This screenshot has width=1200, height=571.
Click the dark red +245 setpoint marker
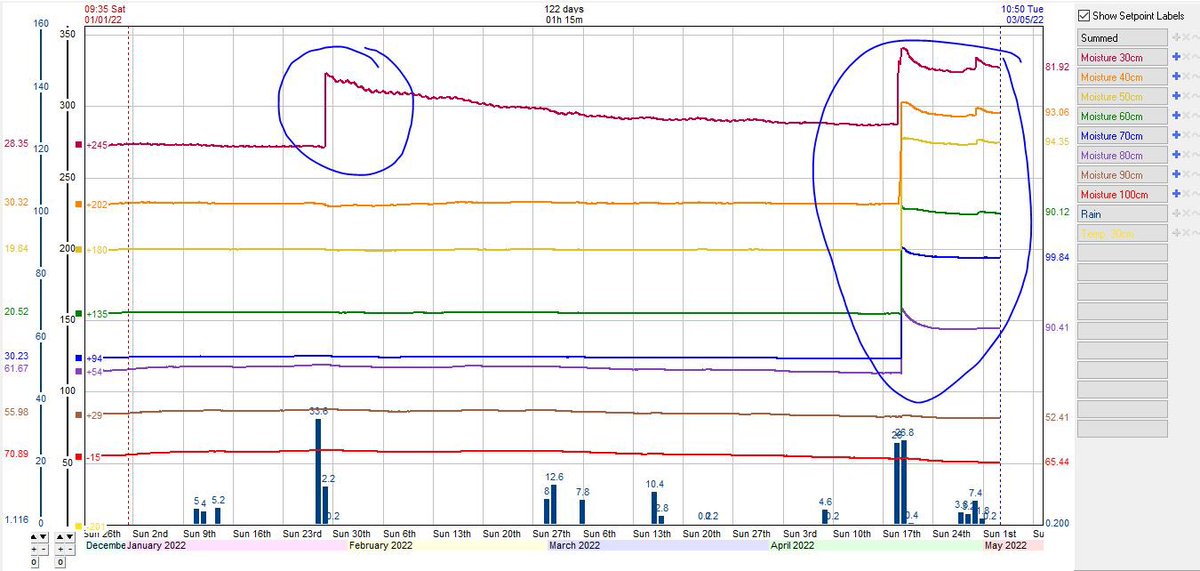pyautogui.click(x=80, y=145)
